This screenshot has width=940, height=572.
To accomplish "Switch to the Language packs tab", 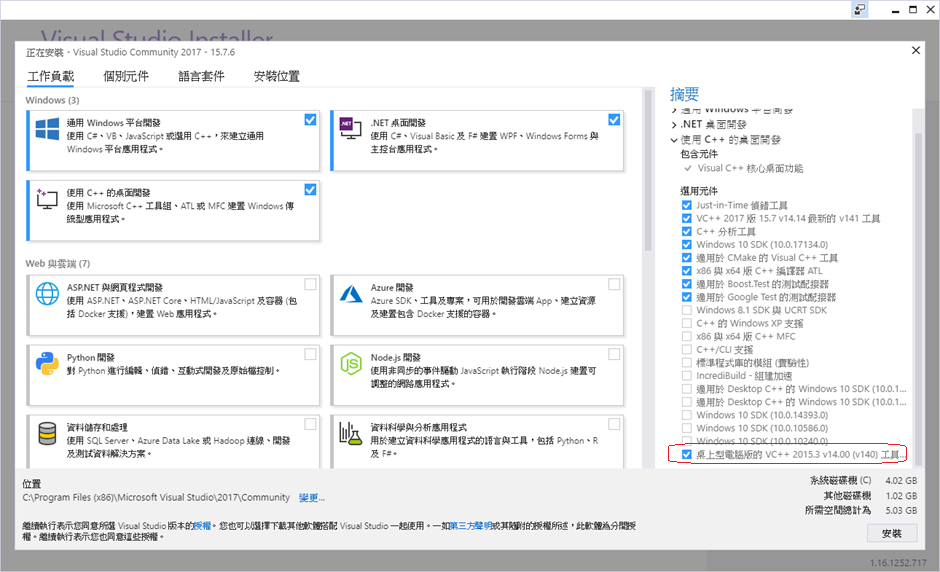I will pos(201,76).
